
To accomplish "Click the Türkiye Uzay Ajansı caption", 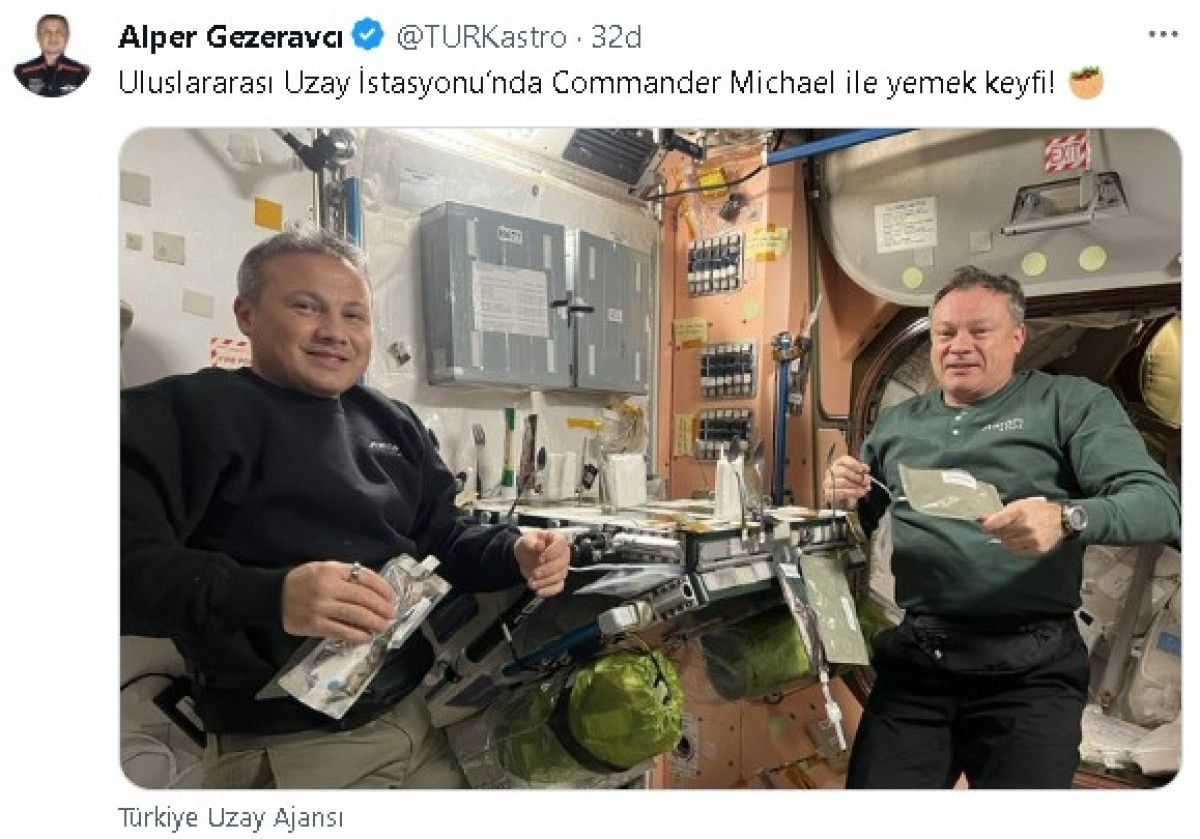I will click(231, 817).
